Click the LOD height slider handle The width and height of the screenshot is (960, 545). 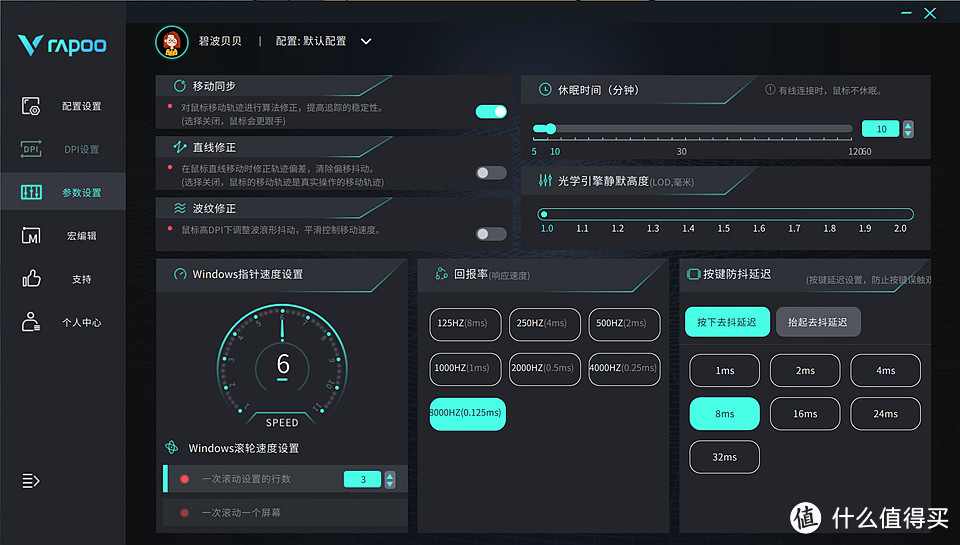(x=544, y=214)
